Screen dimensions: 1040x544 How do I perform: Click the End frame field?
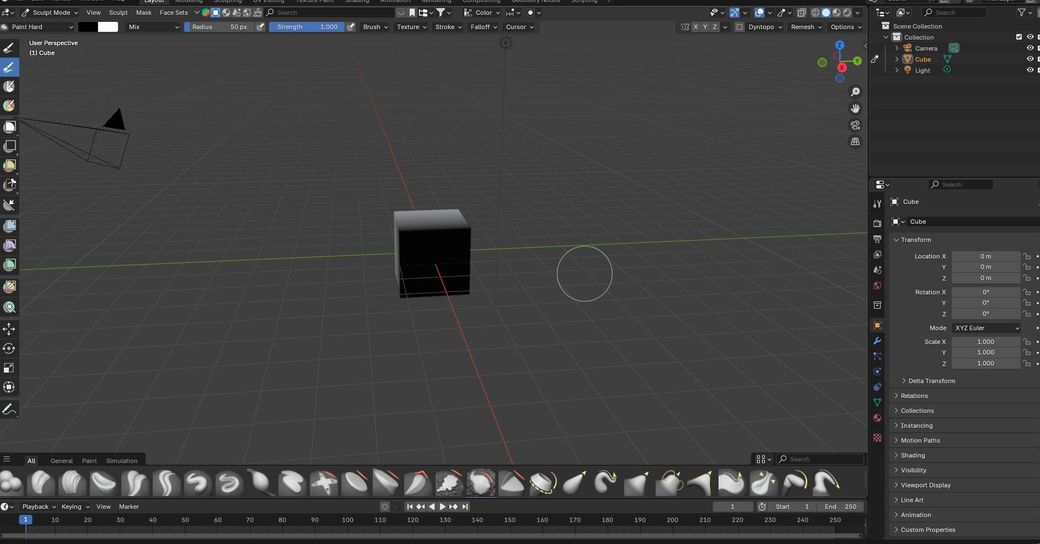click(x=840, y=507)
